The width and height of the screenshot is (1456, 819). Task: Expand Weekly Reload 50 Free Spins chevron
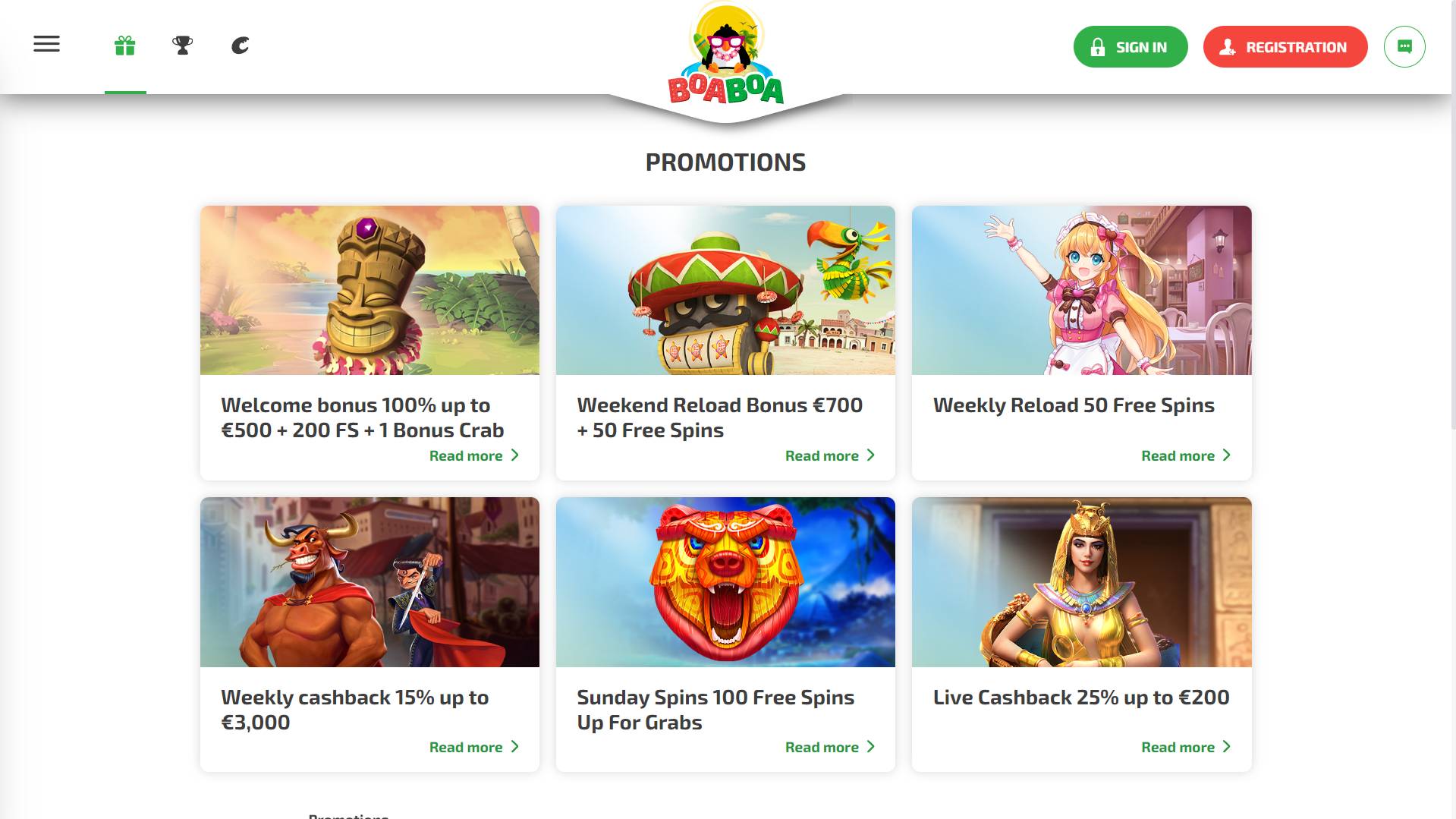[x=1226, y=455]
